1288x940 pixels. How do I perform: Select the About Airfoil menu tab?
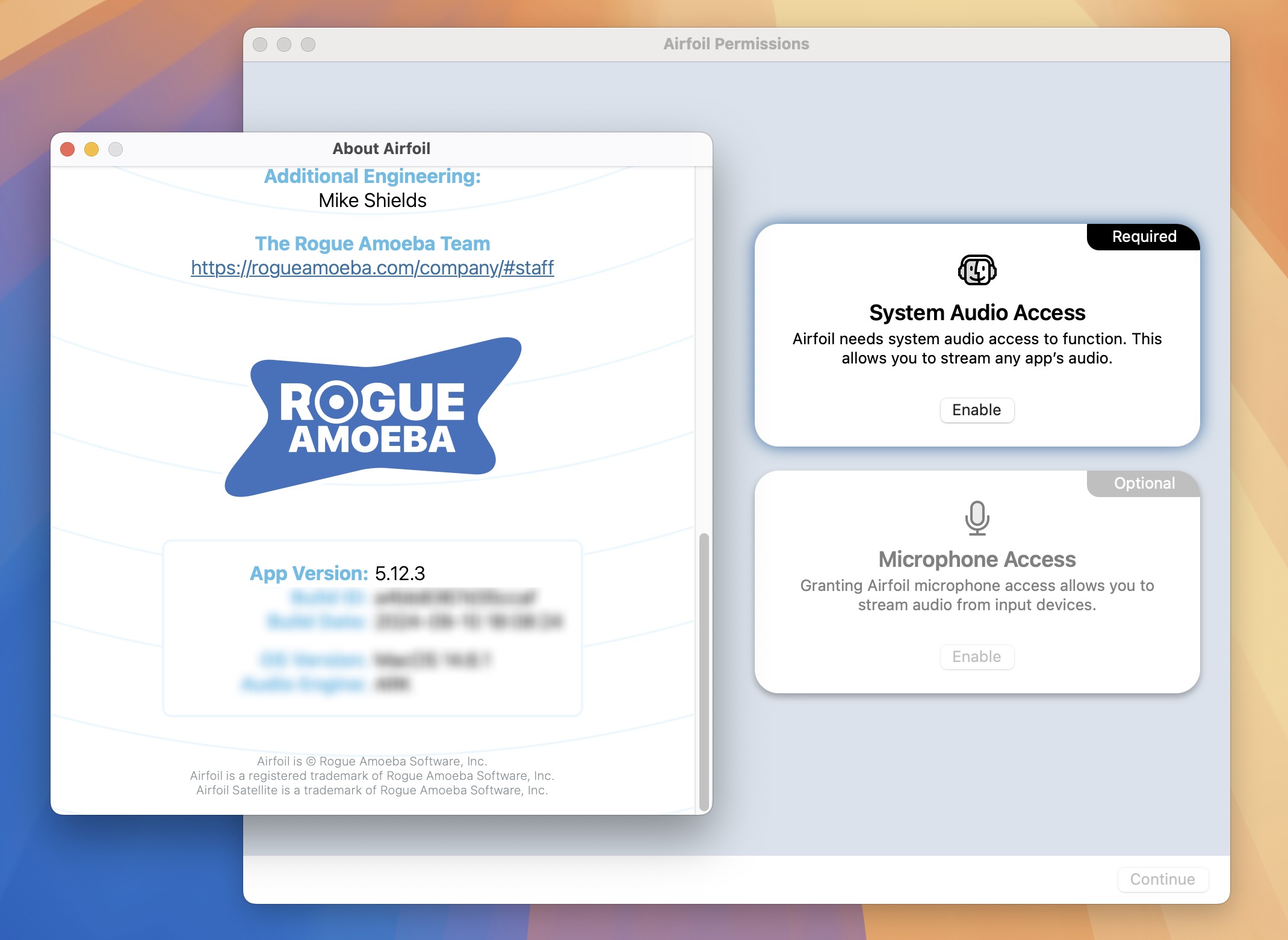[x=384, y=148]
